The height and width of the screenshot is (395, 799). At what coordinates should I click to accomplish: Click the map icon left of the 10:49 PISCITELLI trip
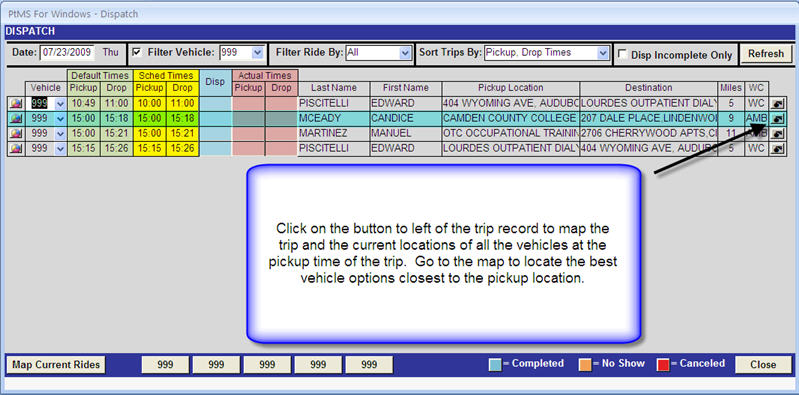click(x=16, y=103)
